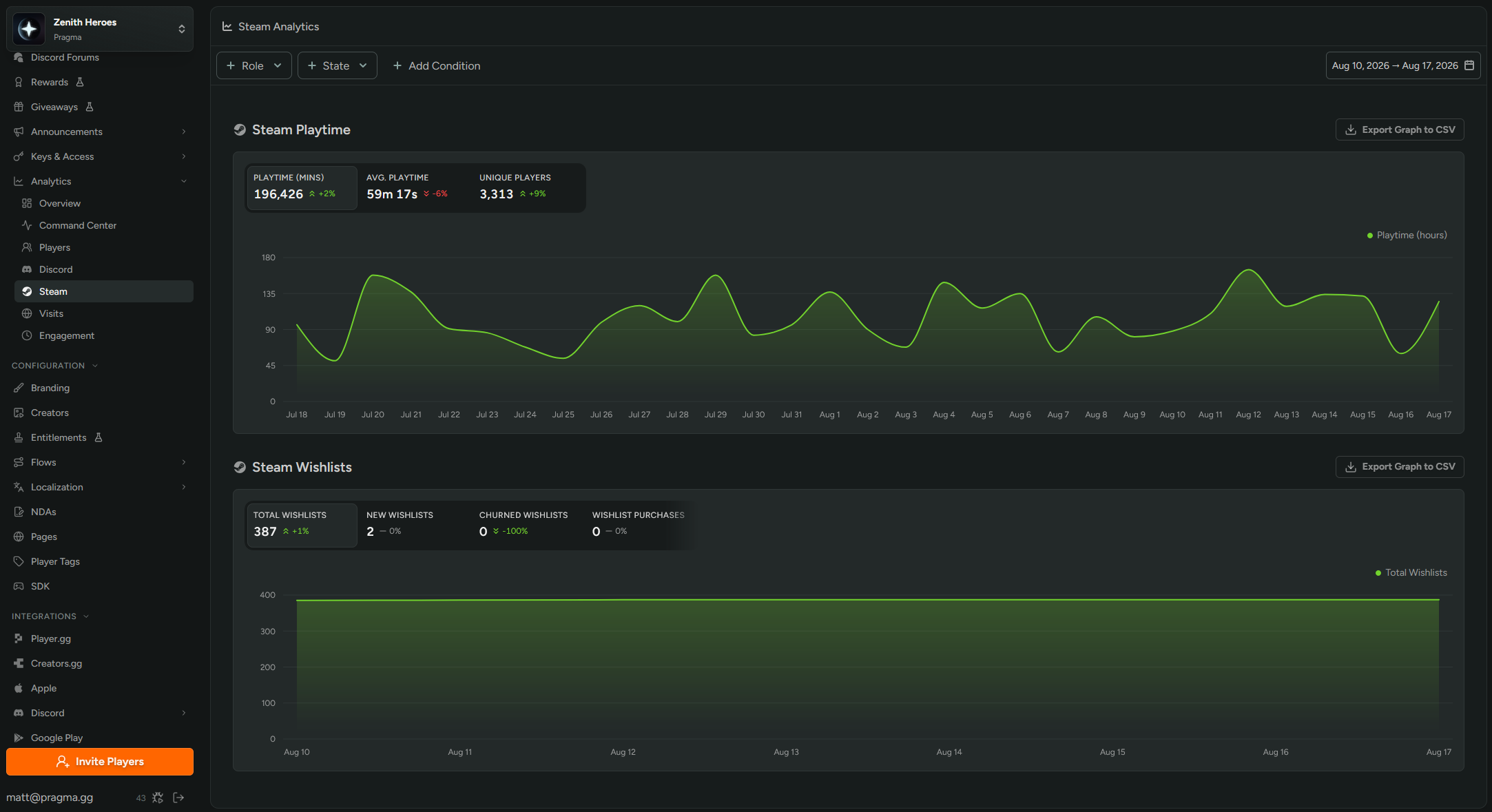Select the Avg. Playtime metric card

point(415,187)
